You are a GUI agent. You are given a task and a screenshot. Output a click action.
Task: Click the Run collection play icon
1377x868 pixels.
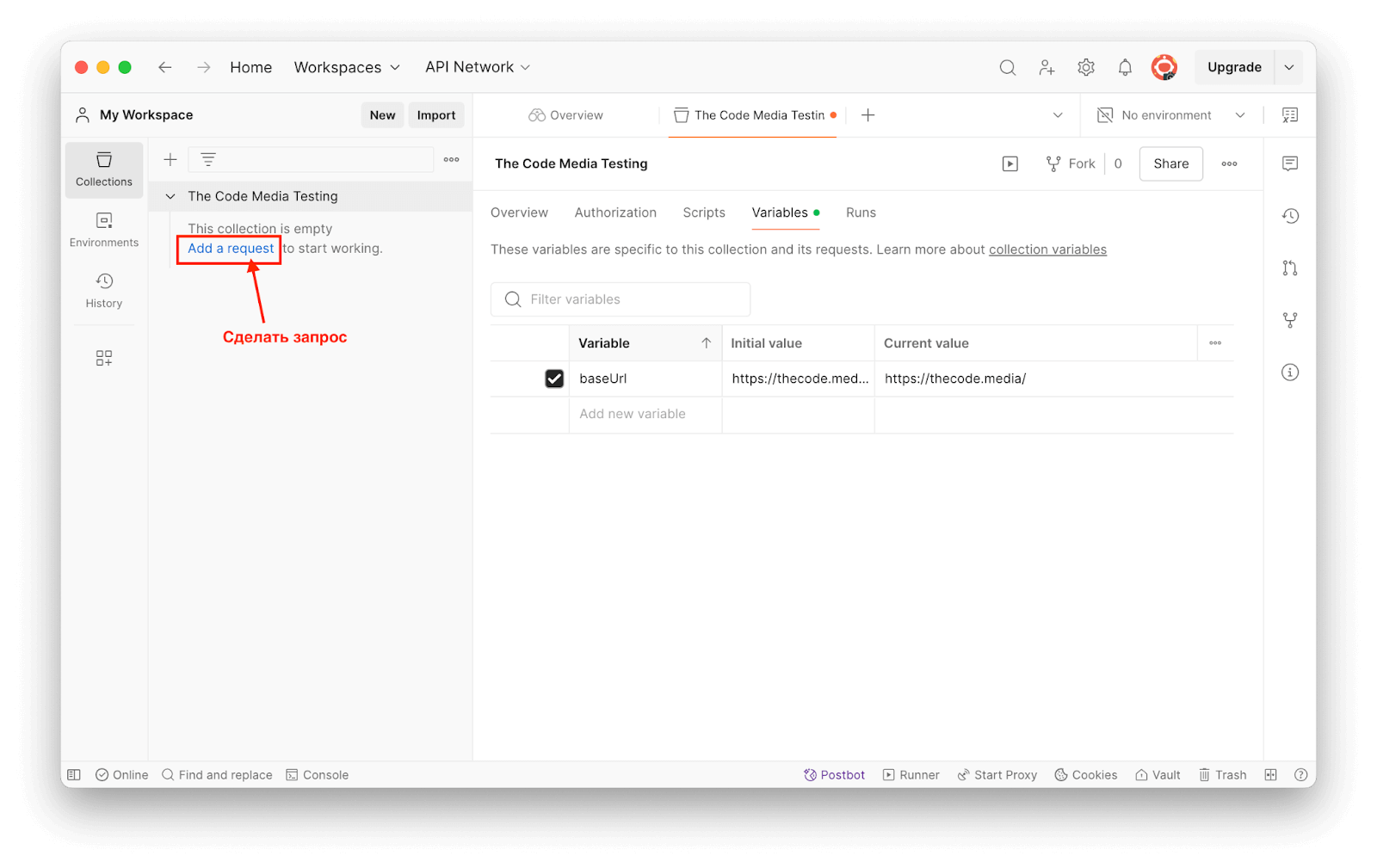coord(1010,163)
